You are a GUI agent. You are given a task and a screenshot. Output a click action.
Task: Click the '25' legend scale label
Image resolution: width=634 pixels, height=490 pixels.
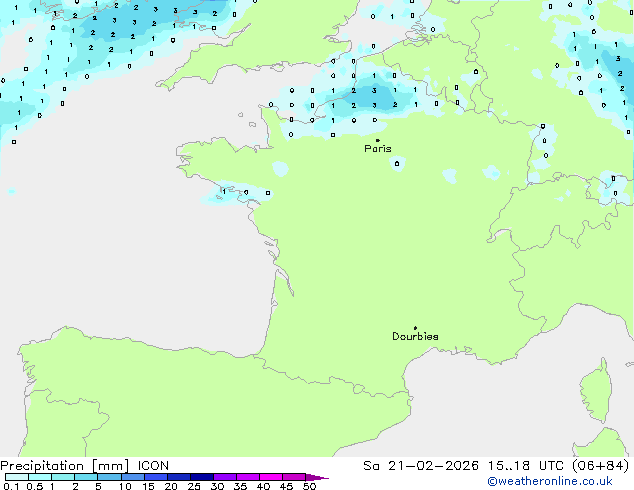(194, 486)
